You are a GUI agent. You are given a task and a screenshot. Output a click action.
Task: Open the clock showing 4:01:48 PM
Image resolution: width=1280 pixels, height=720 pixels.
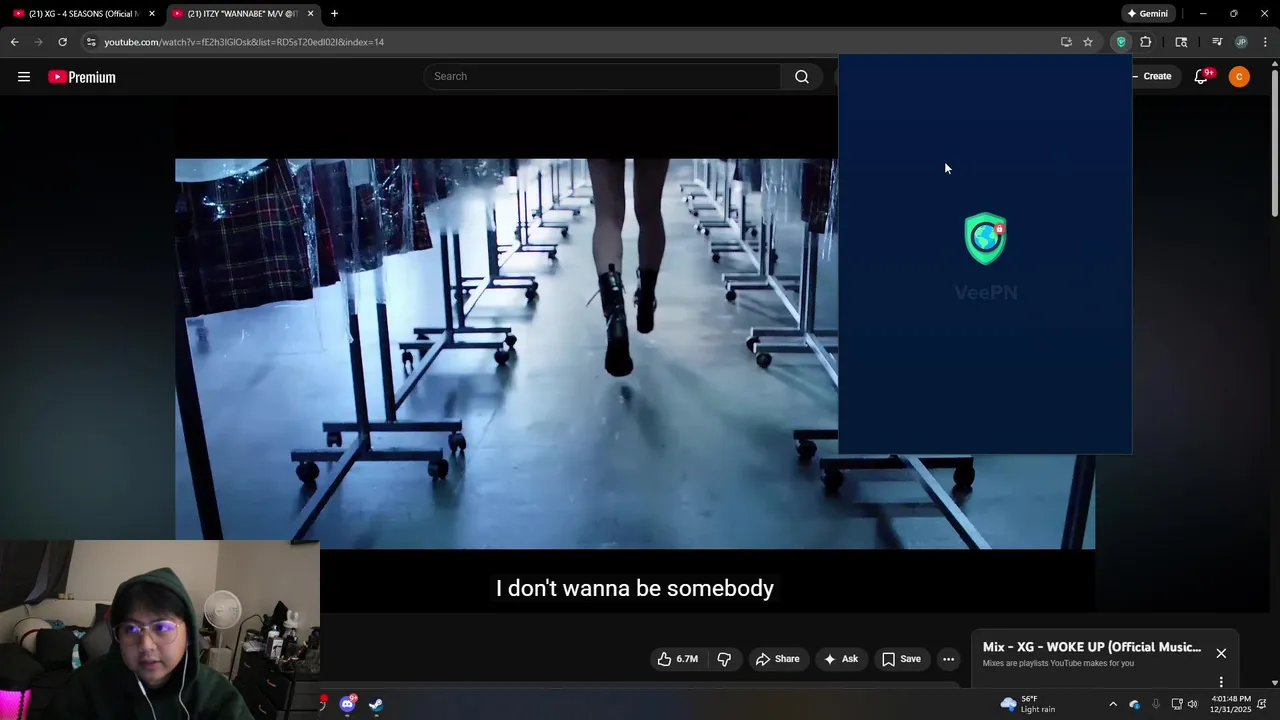pos(1230,704)
